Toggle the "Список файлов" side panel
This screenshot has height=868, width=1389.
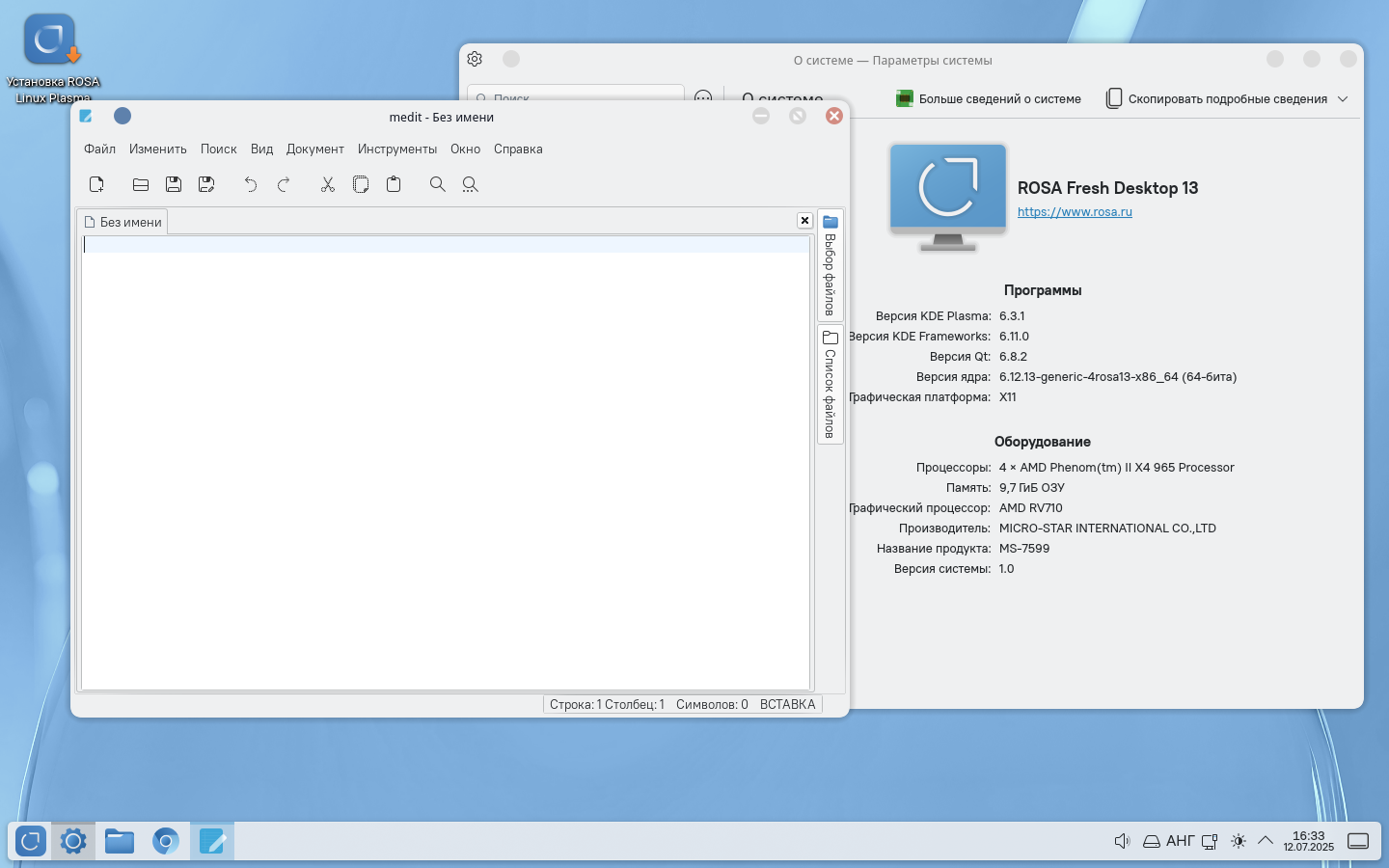(x=830, y=385)
